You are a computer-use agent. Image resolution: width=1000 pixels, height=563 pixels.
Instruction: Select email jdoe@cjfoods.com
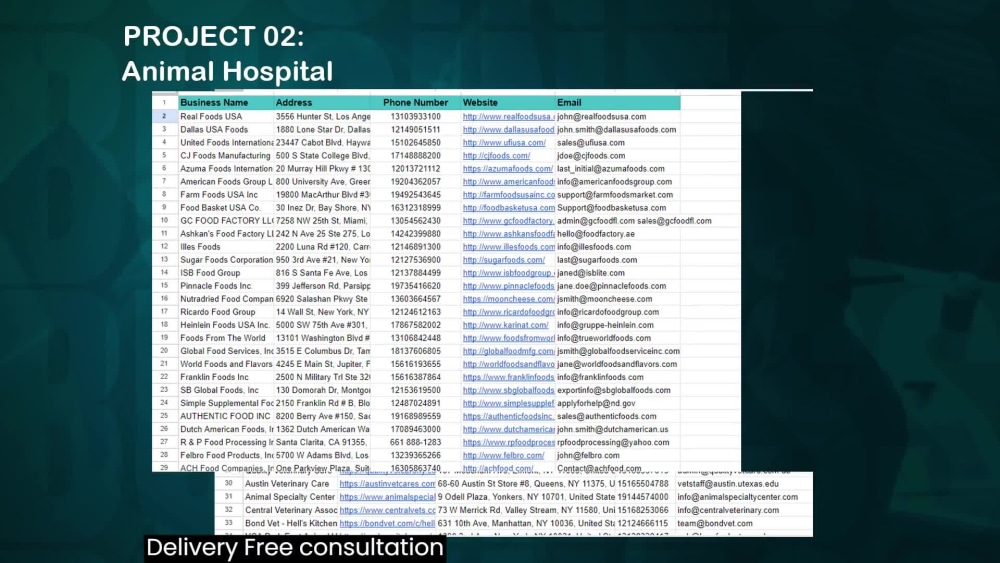pyautogui.click(x=591, y=156)
